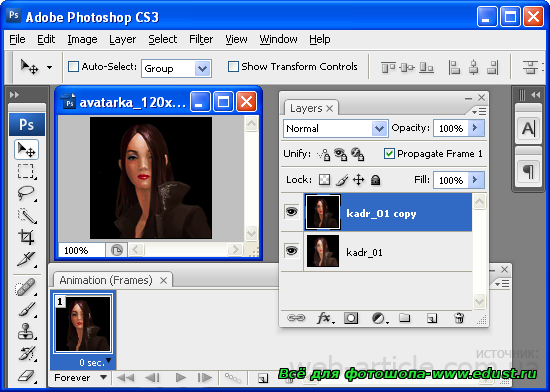
Task: Open the Normal blend mode dropdown
Action: click(335, 128)
